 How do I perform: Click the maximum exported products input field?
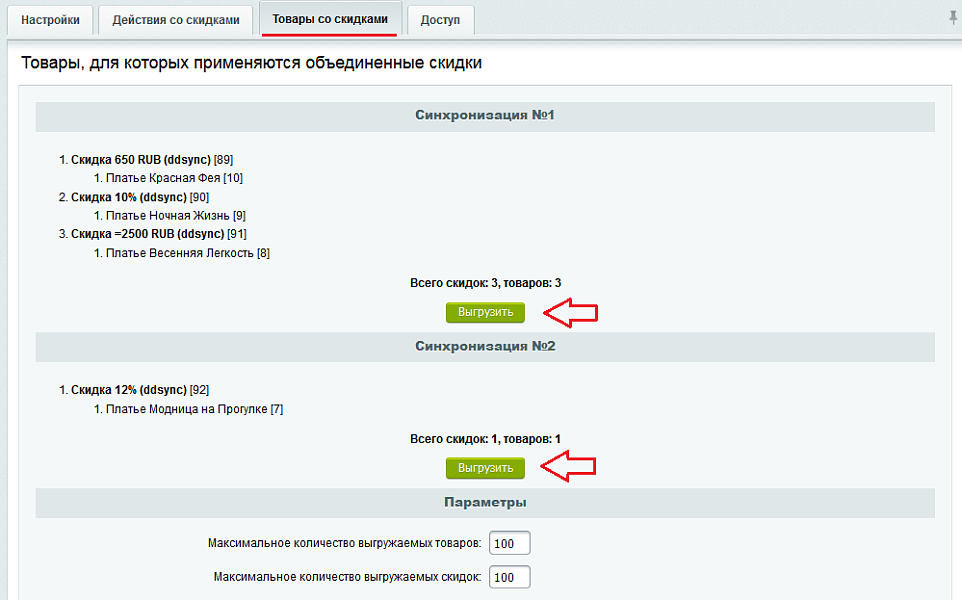point(509,542)
